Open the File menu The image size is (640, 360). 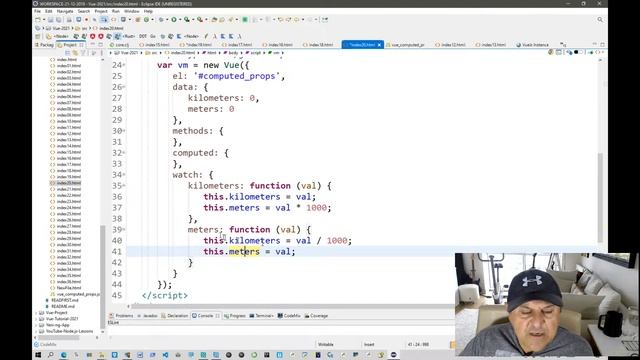click(37, 11)
